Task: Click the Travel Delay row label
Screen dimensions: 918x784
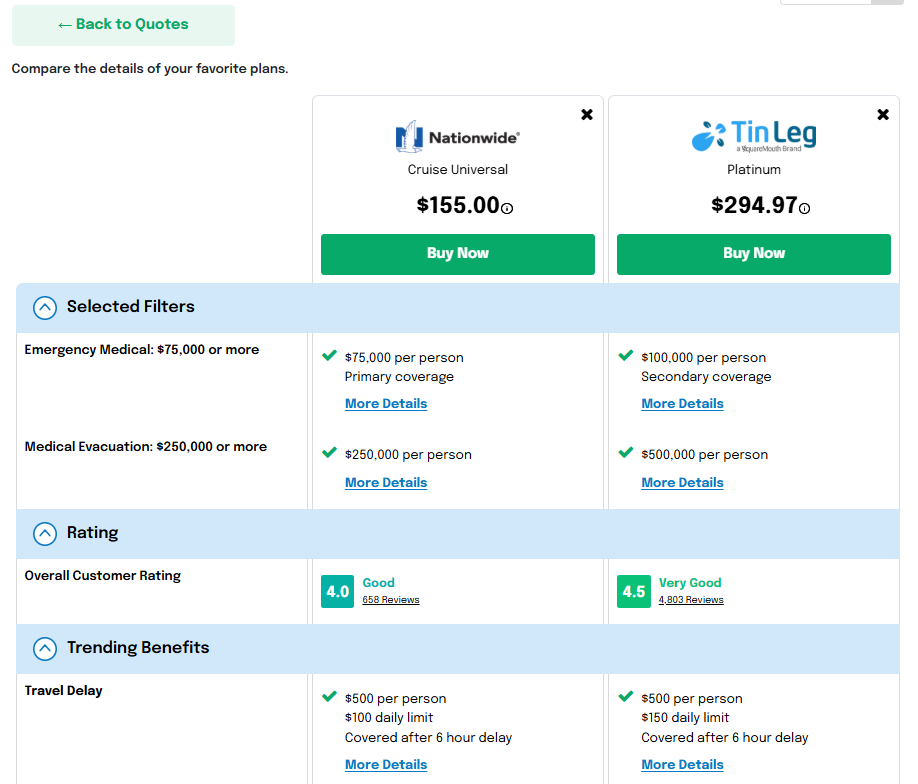Action: tap(63, 691)
